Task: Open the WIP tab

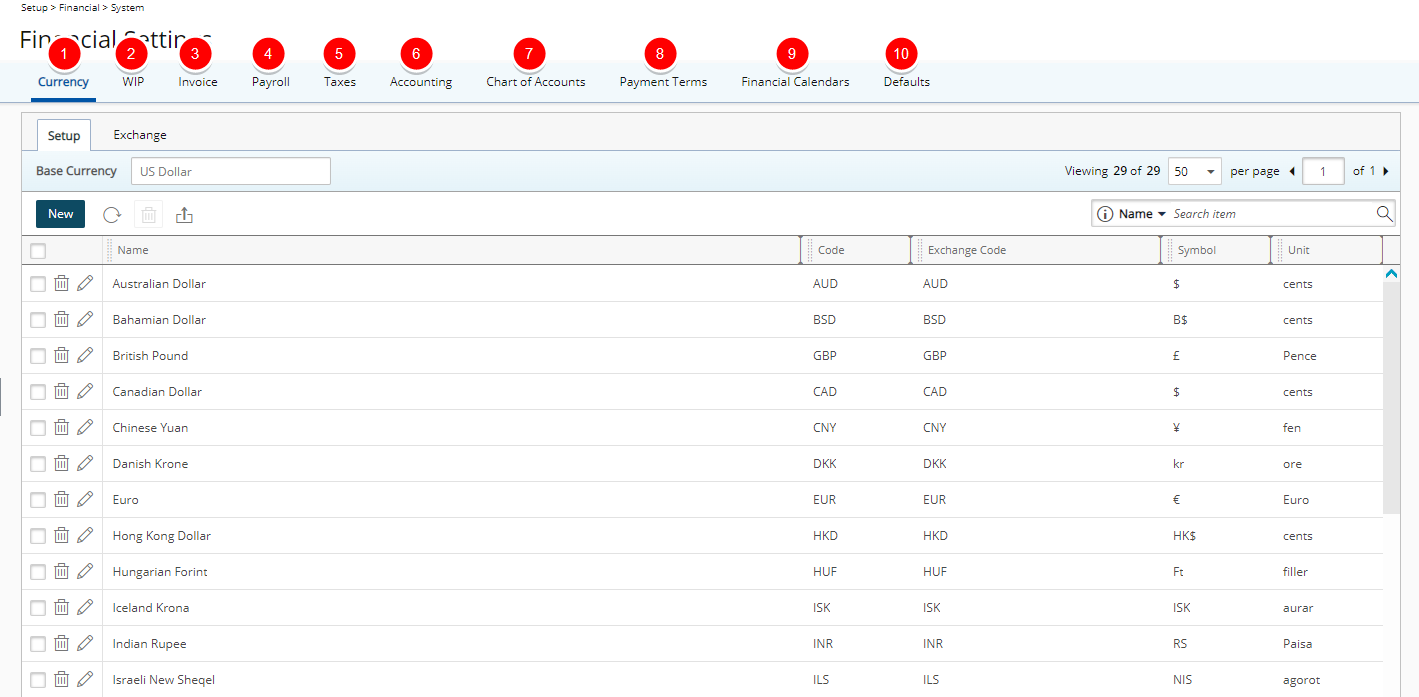Action: 133,82
